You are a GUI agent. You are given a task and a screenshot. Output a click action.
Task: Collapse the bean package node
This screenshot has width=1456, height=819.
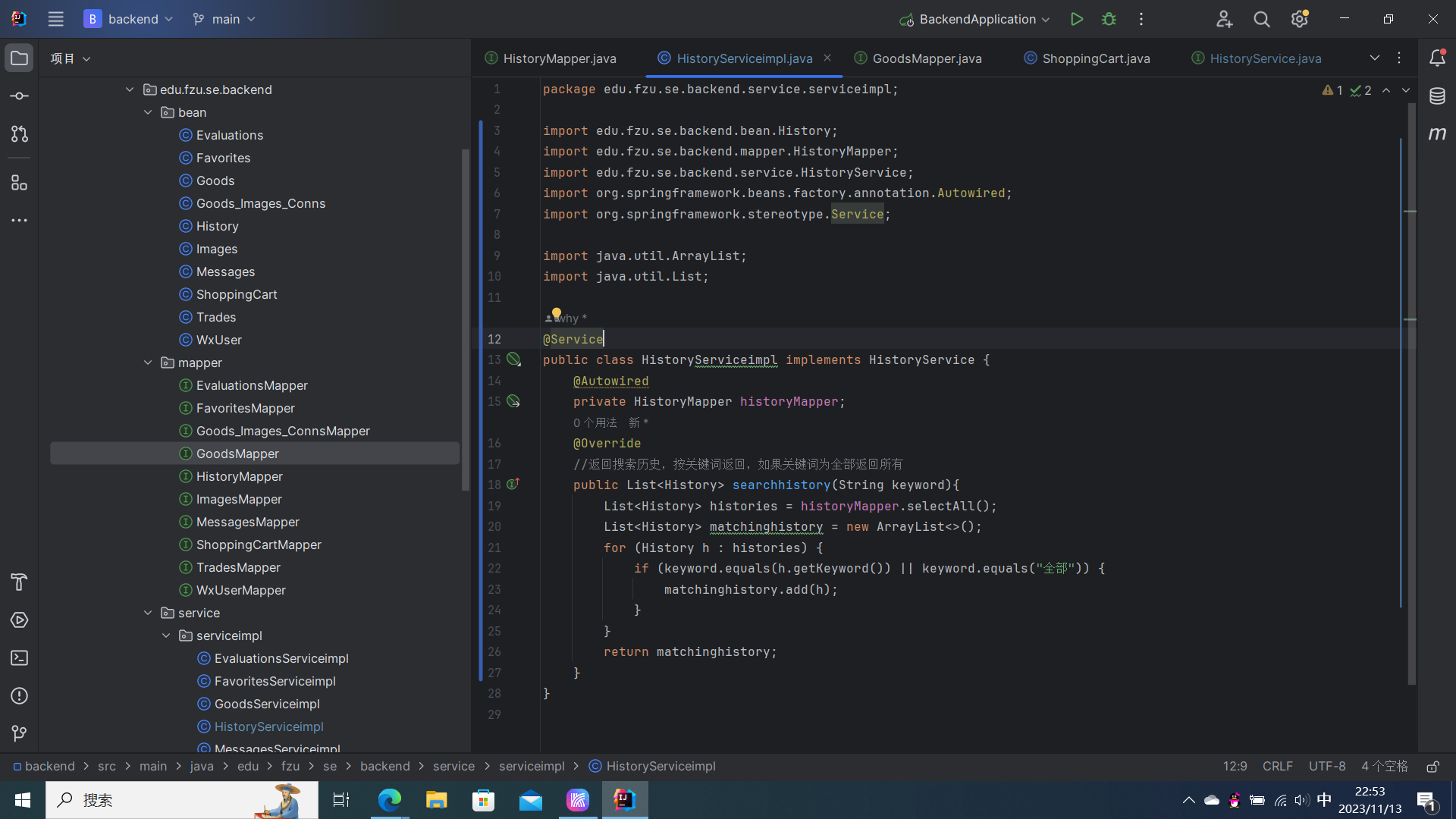tap(148, 112)
